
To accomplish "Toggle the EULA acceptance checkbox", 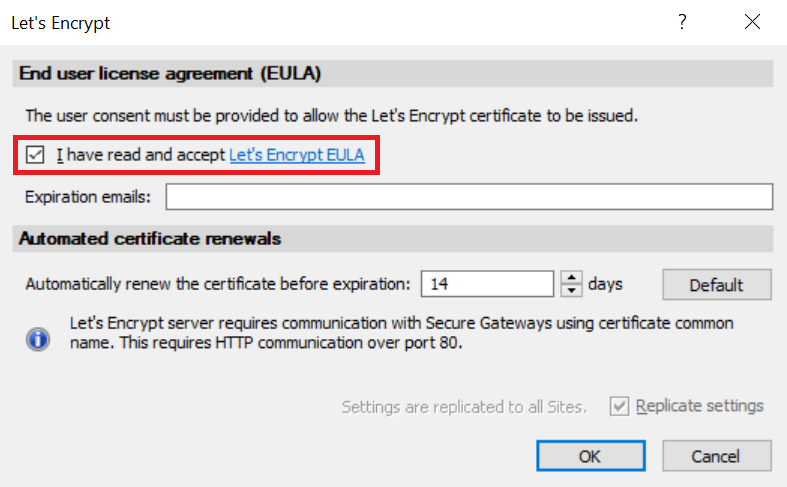I will point(36,155).
